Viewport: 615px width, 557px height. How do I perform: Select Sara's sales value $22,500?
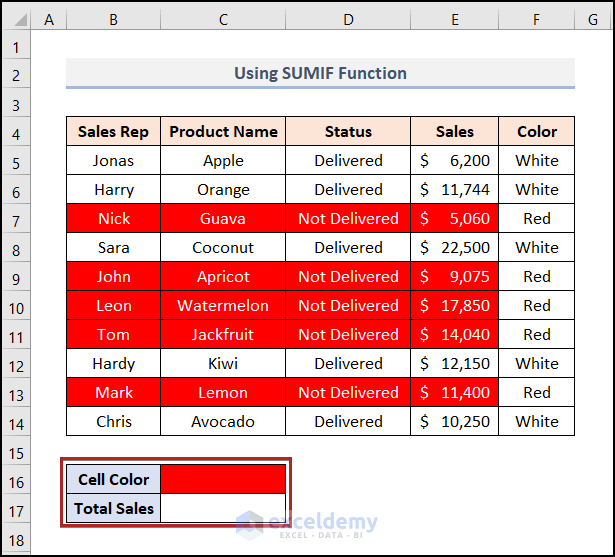coord(455,247)
